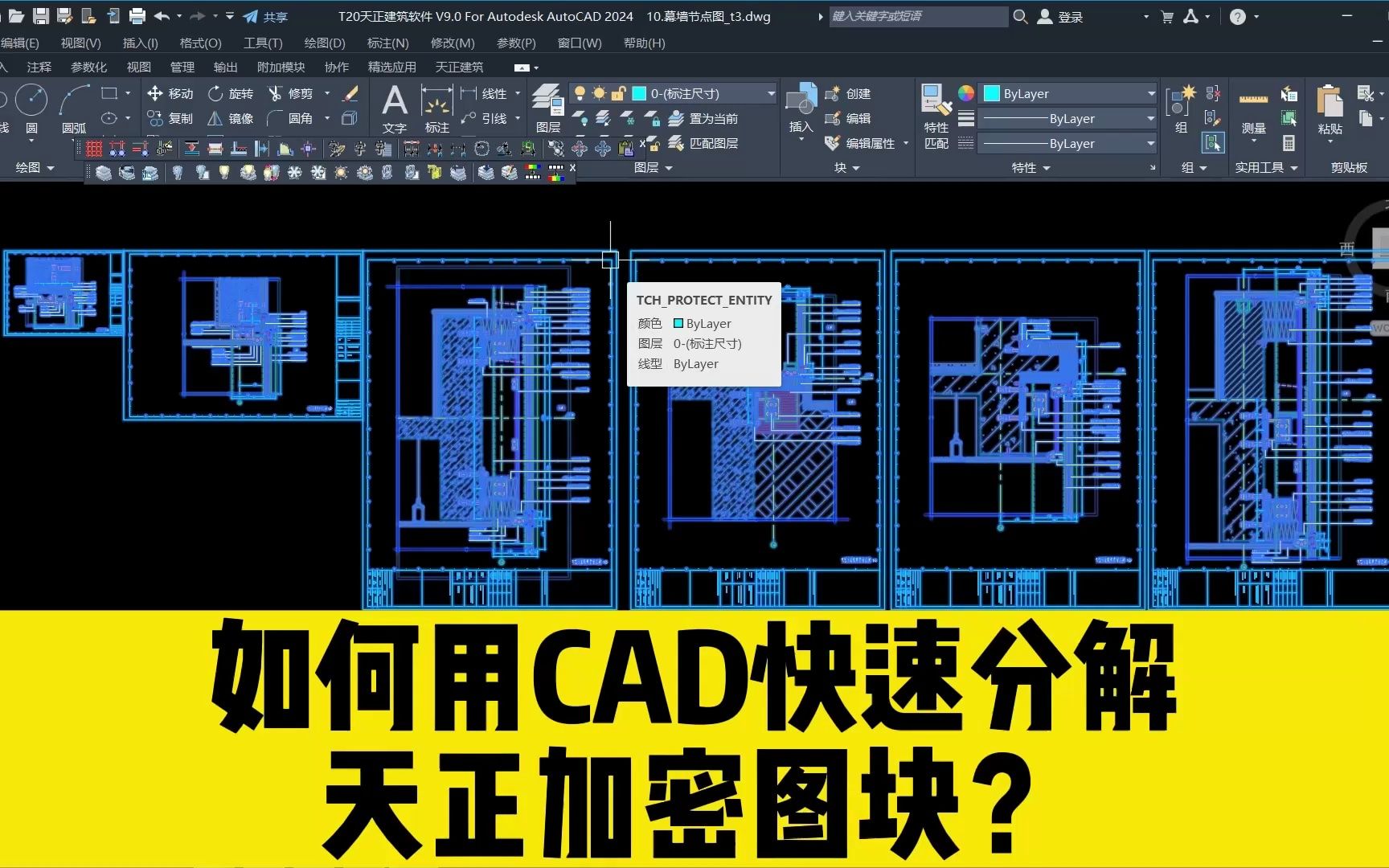The image size is (1389, 868).
Task: Switch to the 附加模块 ribbon tab
Action: [281, 68]
